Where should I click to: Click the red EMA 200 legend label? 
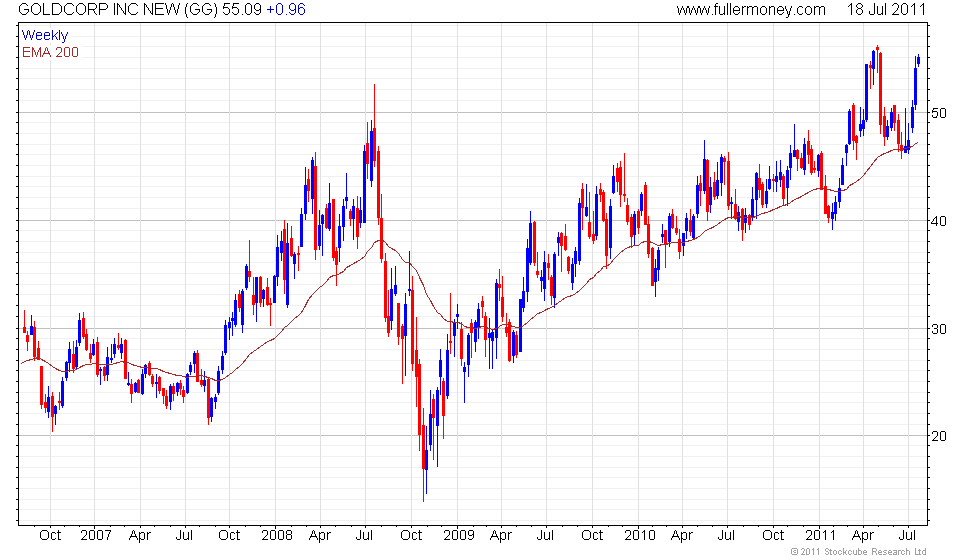tap(50, 52)
